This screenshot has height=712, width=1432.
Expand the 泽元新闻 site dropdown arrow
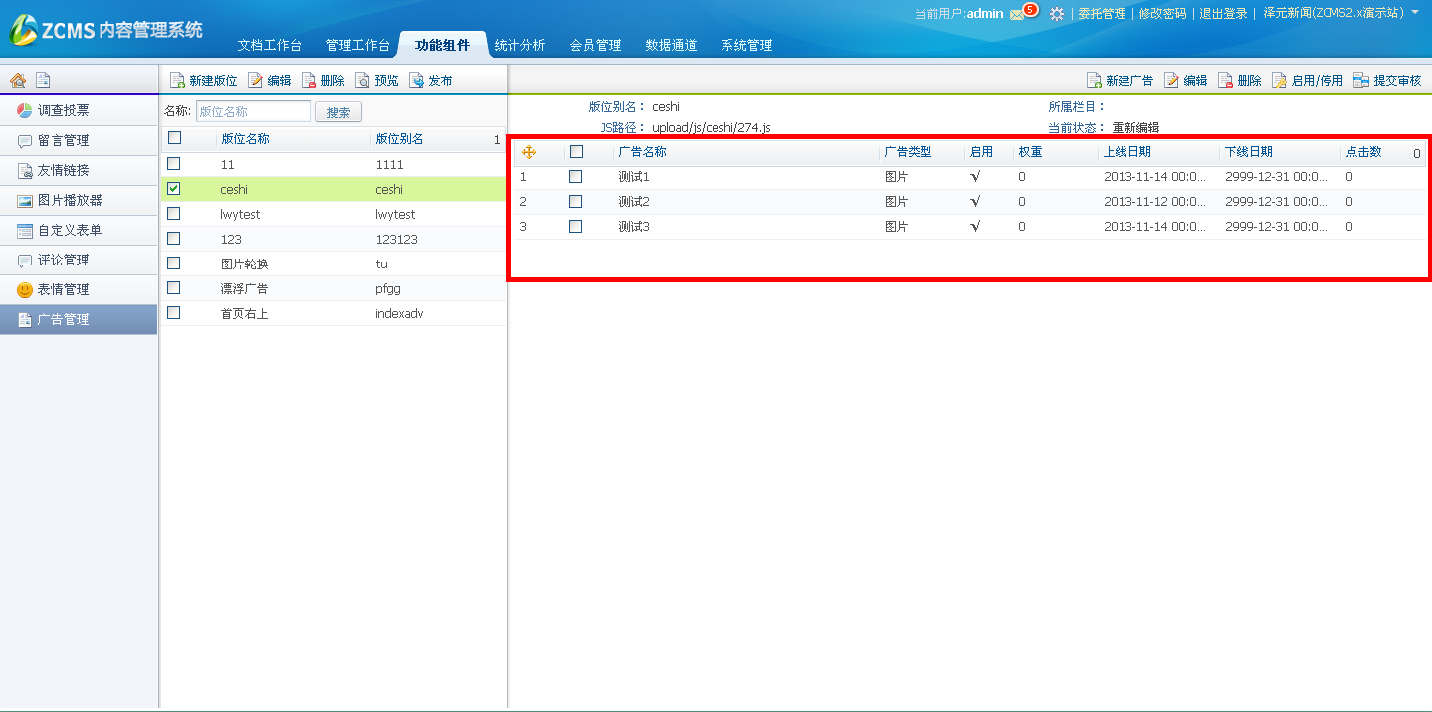click(1415, 12)
